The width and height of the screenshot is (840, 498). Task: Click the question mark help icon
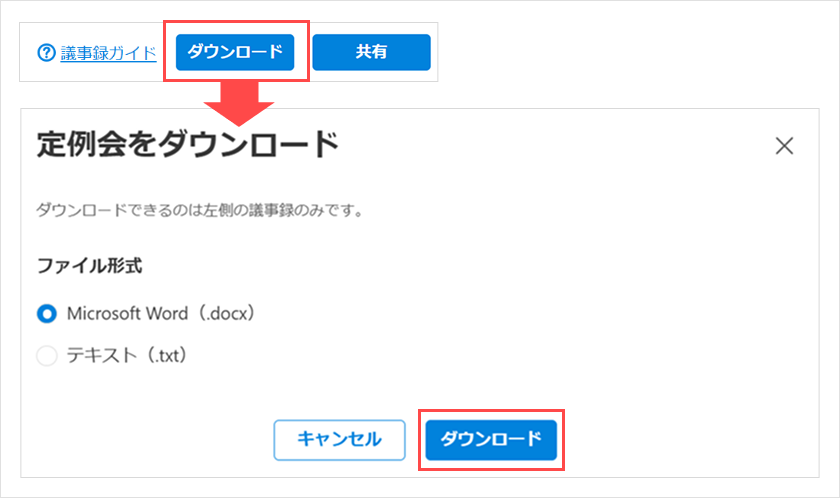click(x=46, y=53)
